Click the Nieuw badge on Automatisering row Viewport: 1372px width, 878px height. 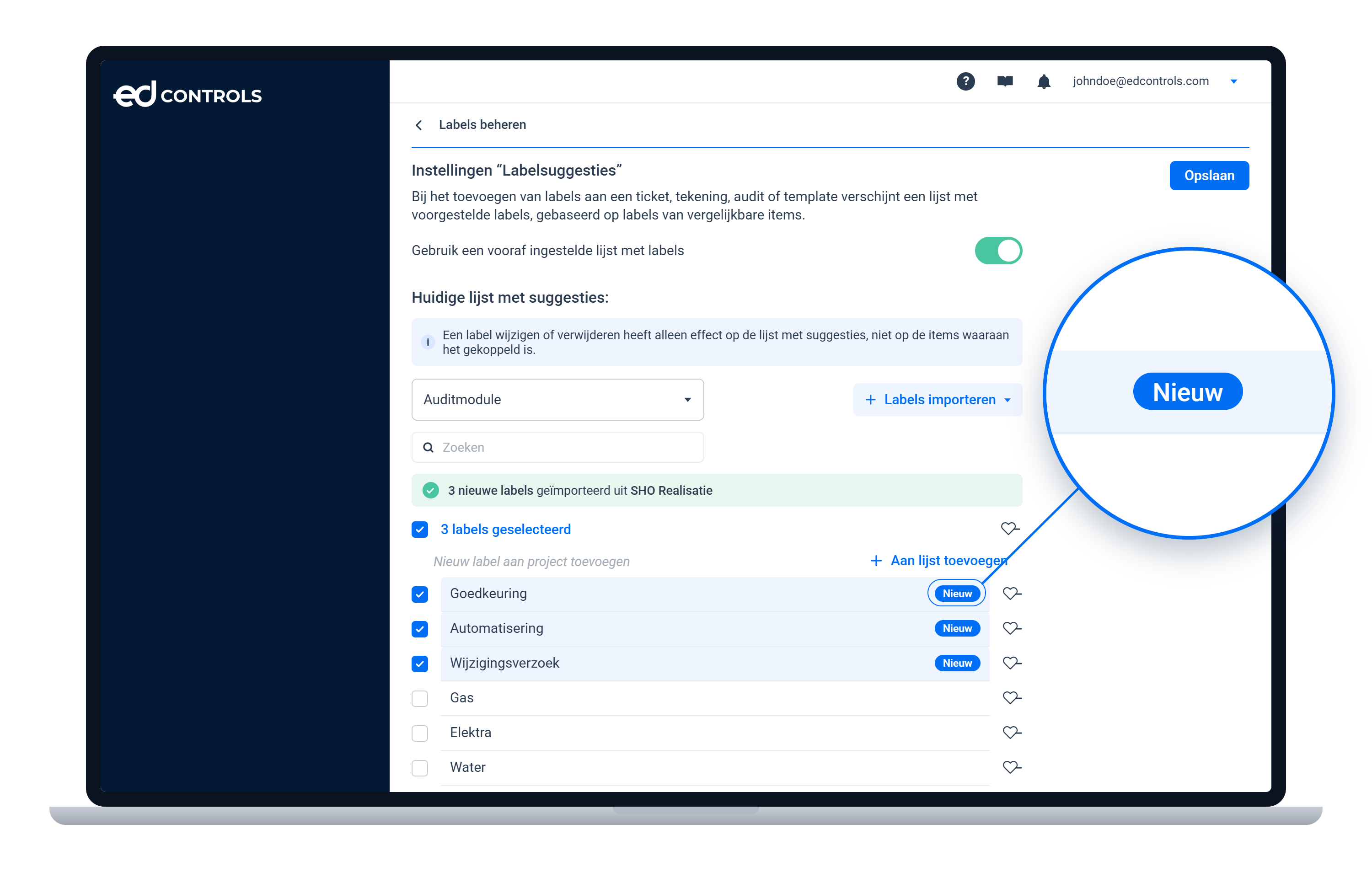tap(957, 628)
